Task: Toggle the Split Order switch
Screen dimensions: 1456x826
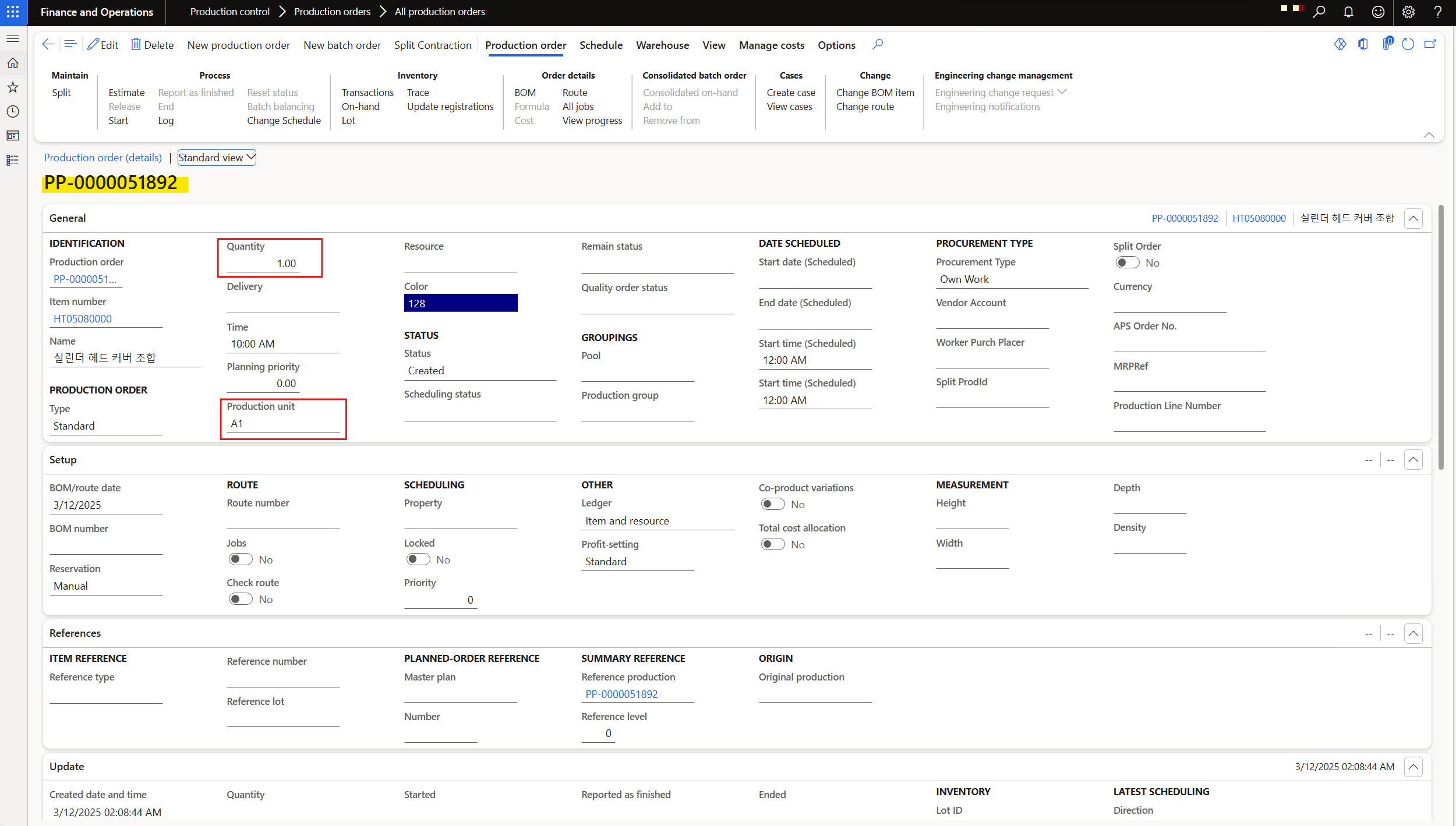Action: click(1127, 263)
